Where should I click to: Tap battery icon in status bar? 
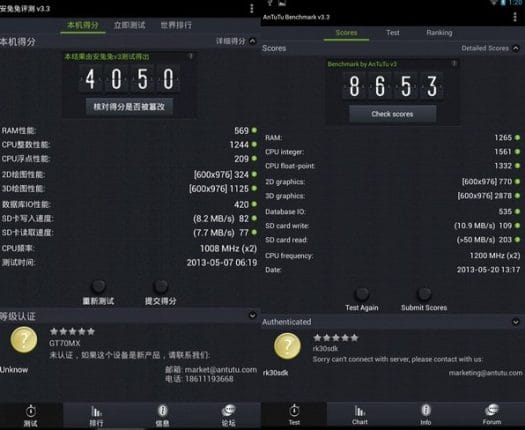503,3
